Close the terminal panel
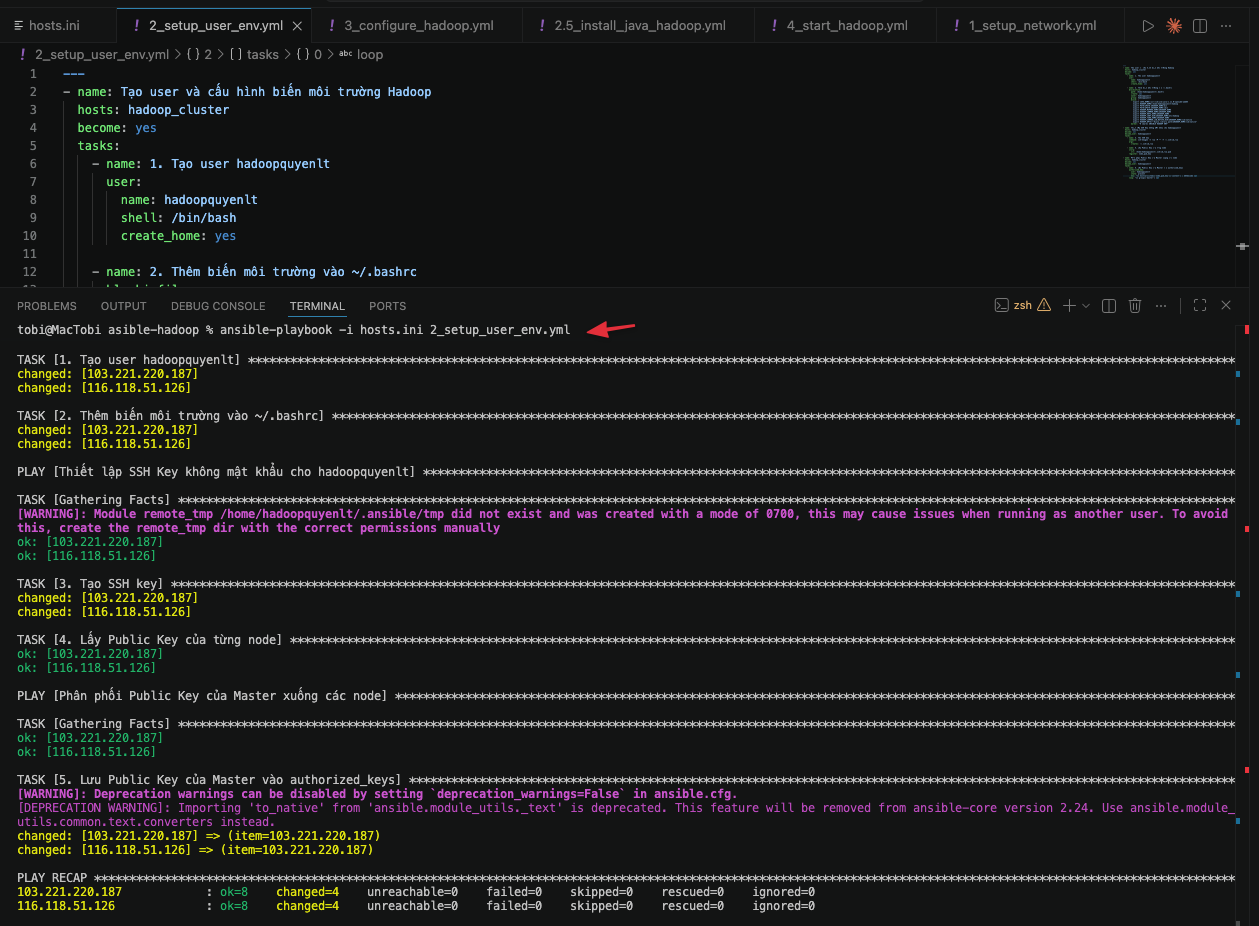 point(1227,305)
